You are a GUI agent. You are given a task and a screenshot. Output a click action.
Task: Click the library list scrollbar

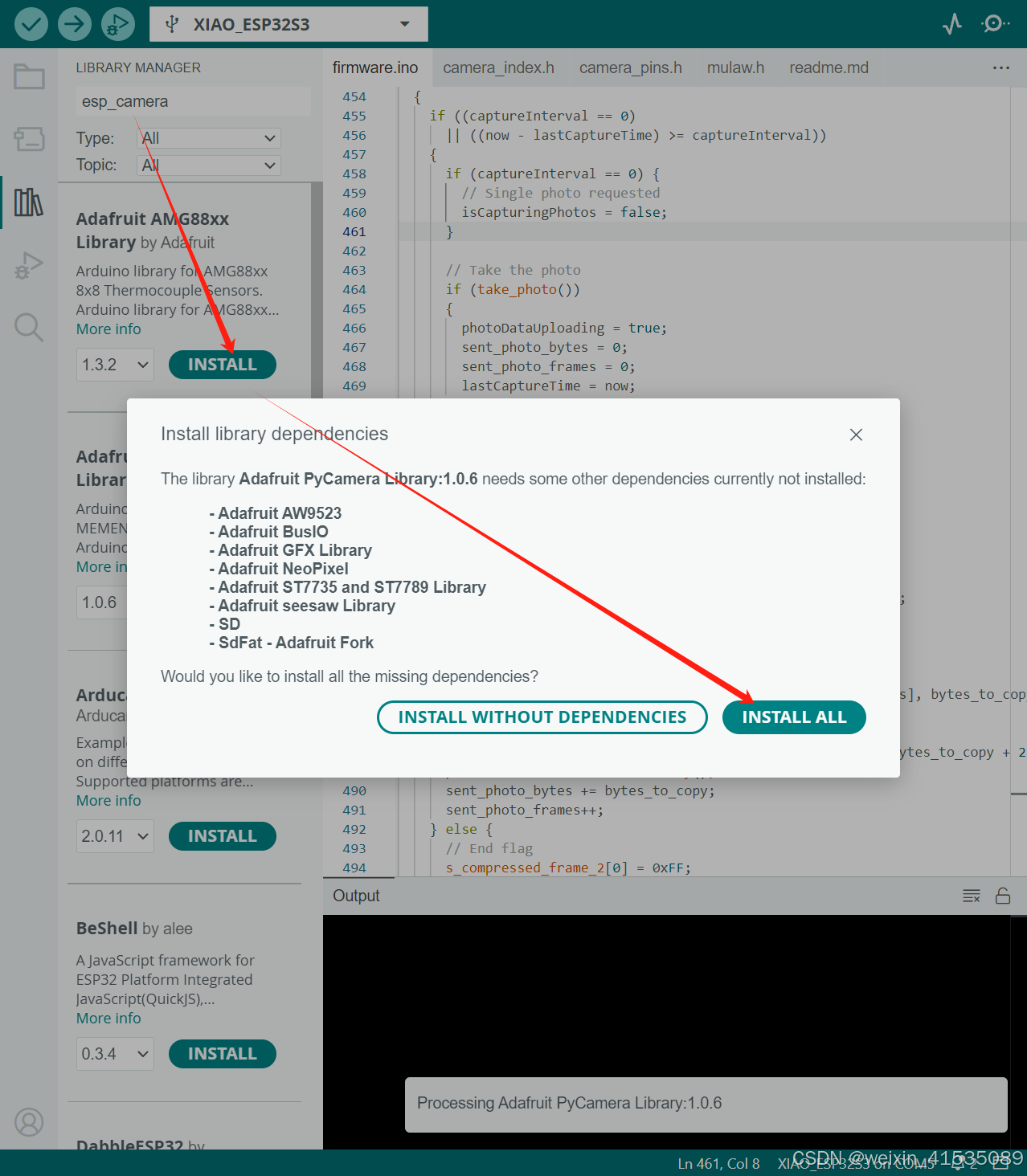(317, 289)
